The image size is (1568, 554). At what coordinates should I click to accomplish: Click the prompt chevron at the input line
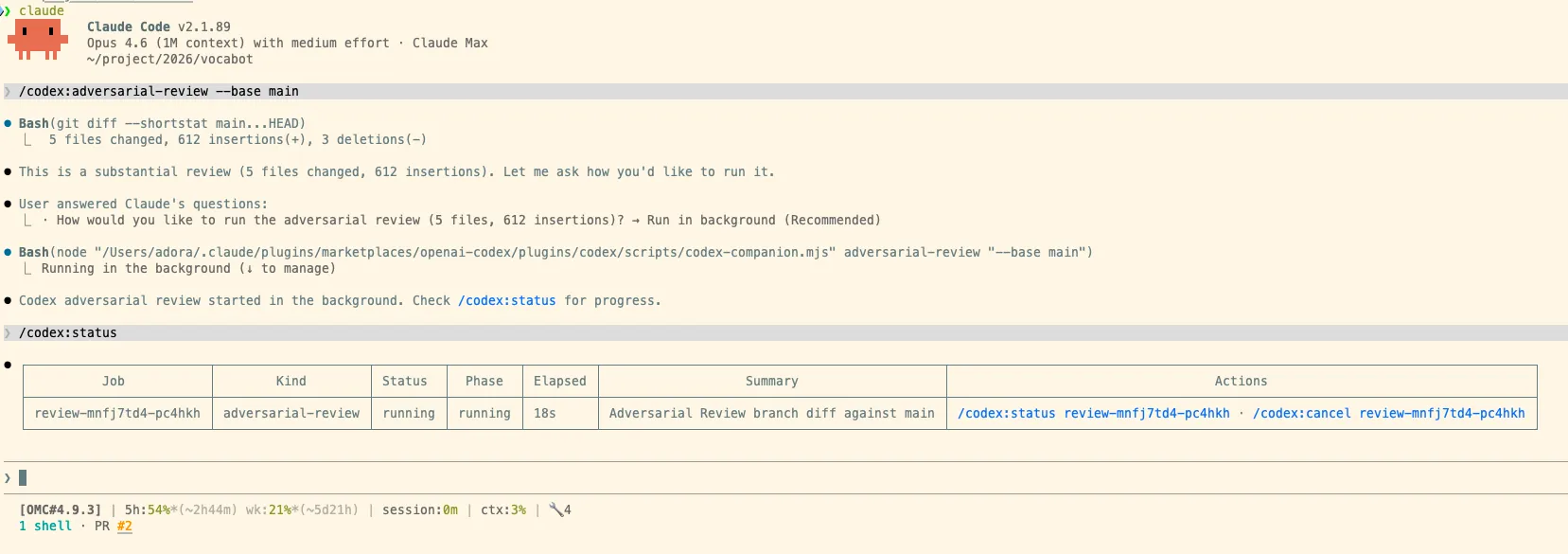(8, 478)
